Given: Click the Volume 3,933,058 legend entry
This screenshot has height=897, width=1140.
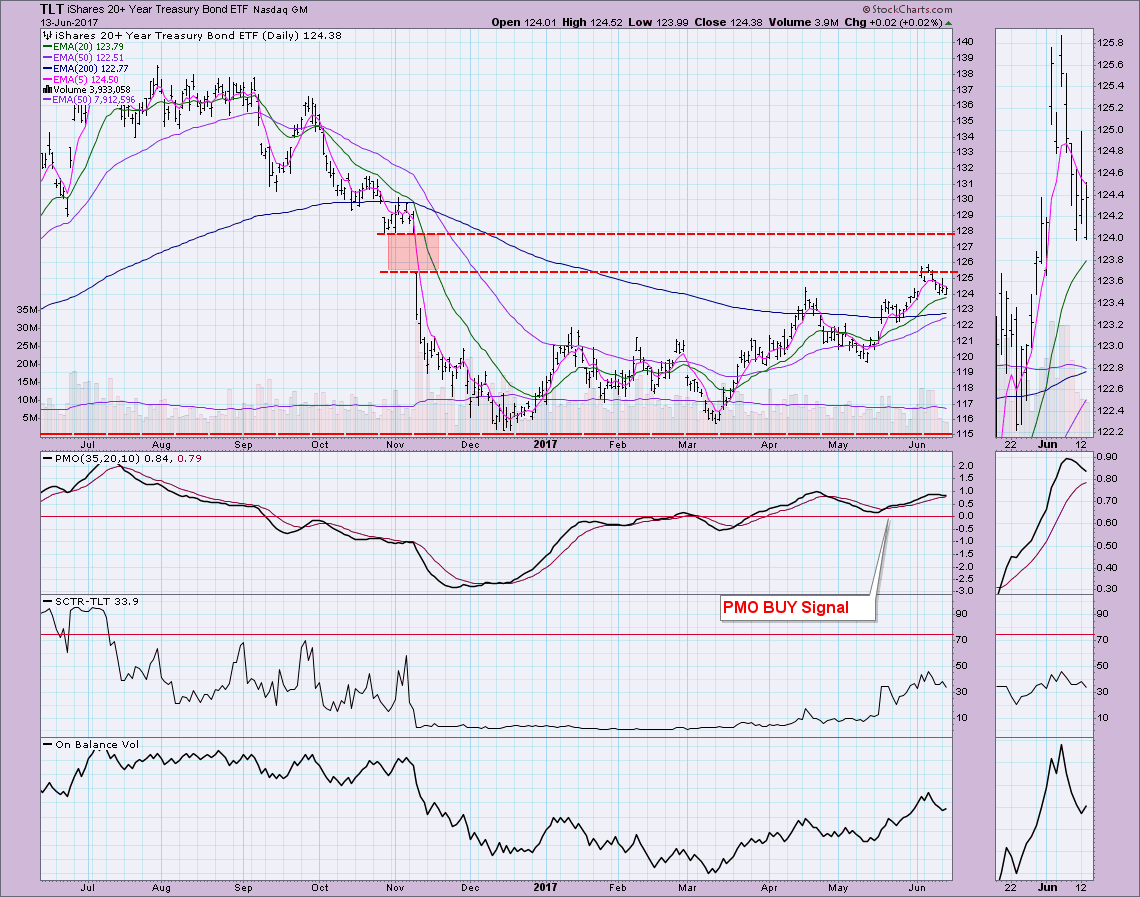Looking at the screenshot, I should point(87,89).
